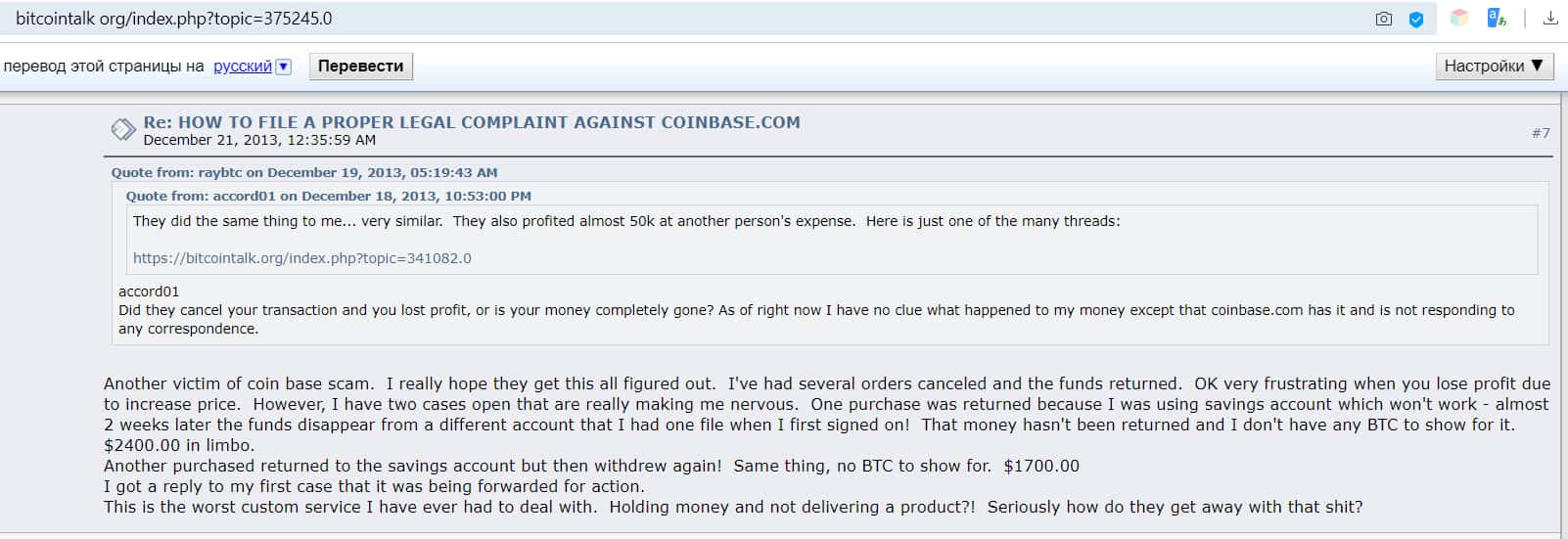
Task: Open the bitcointalk topic=341082.0 link
Action: pos(301,258)
